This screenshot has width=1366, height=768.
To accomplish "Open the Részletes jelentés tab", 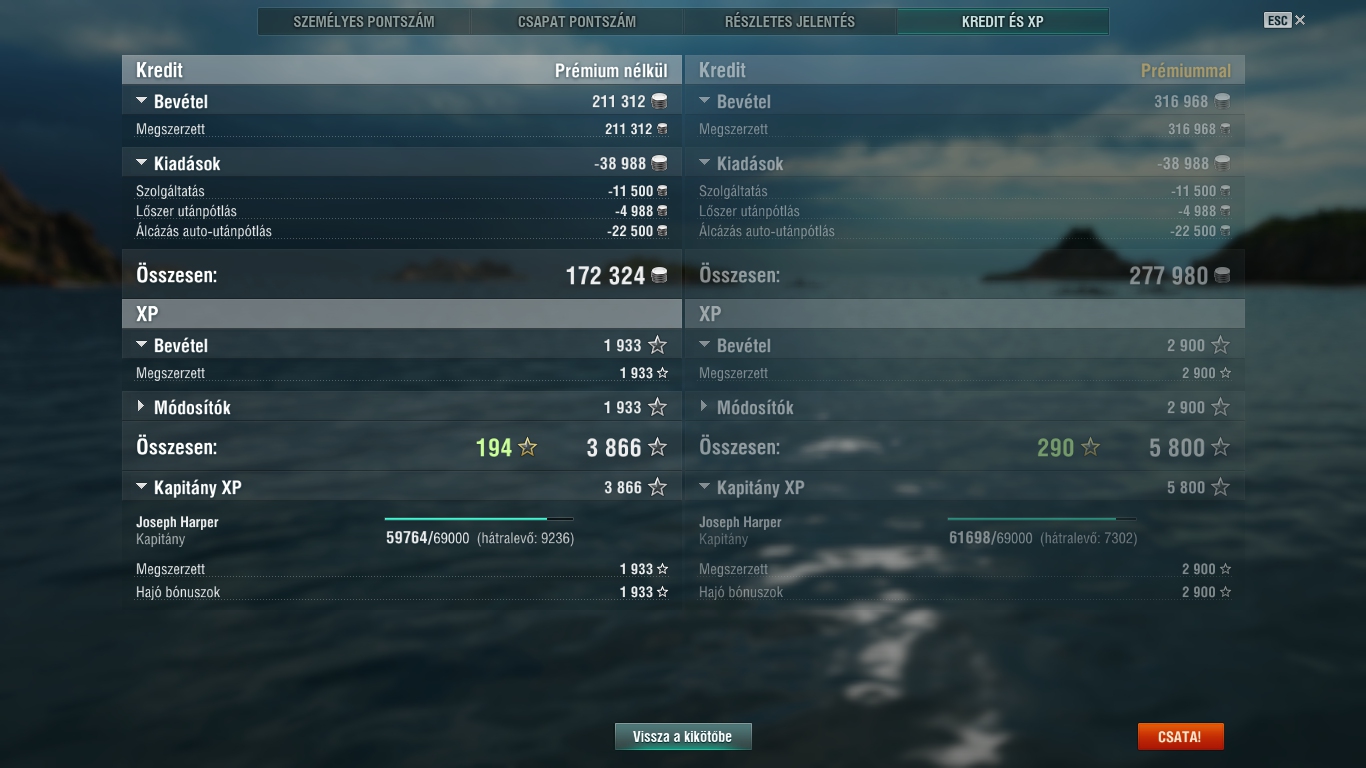I will [x=790, y=21].
